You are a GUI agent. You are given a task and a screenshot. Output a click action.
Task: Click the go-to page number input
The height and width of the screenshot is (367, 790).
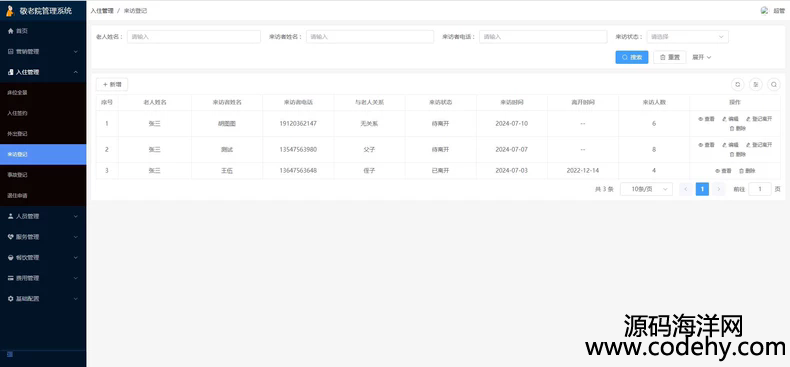pos(760,189)
